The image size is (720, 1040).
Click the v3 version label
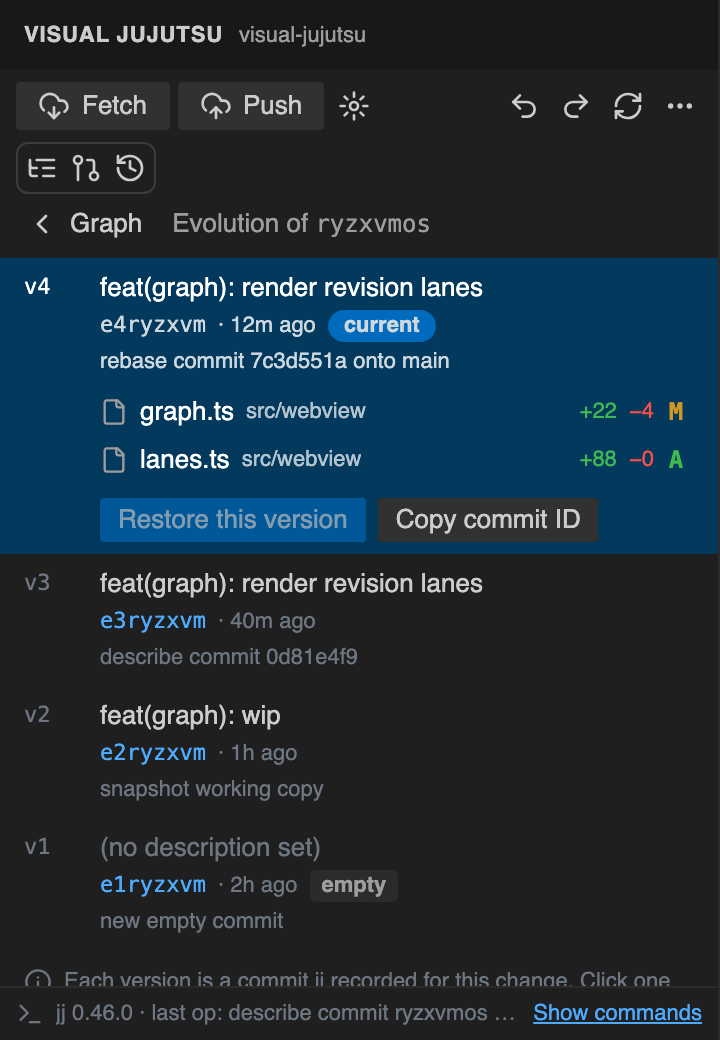[x=37, y=583]
